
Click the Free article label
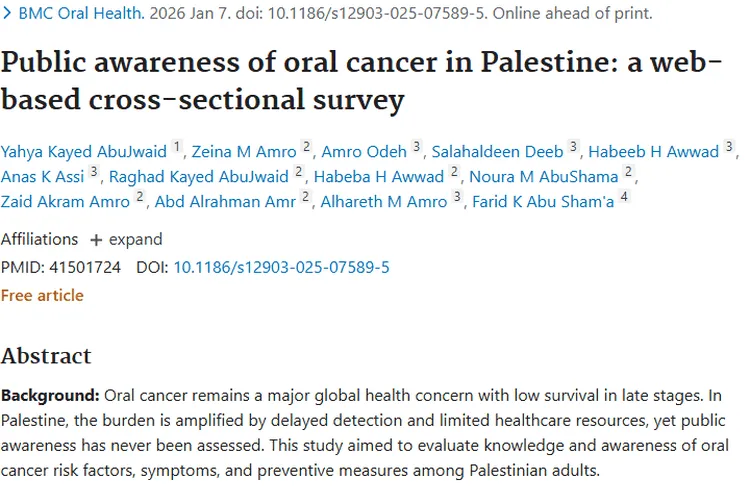42,295
